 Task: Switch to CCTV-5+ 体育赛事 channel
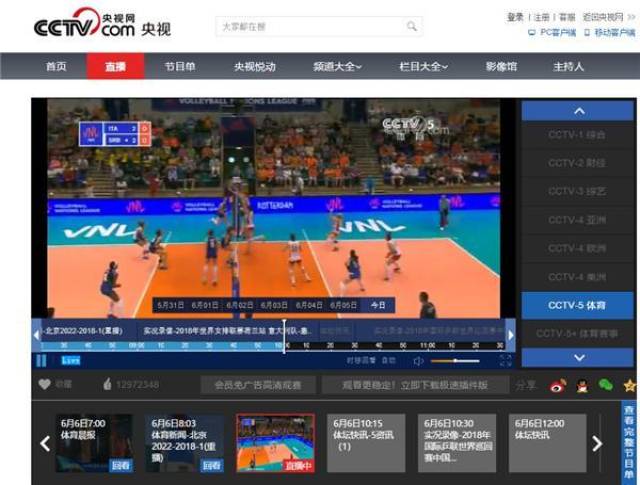click(x=577, y=334)
